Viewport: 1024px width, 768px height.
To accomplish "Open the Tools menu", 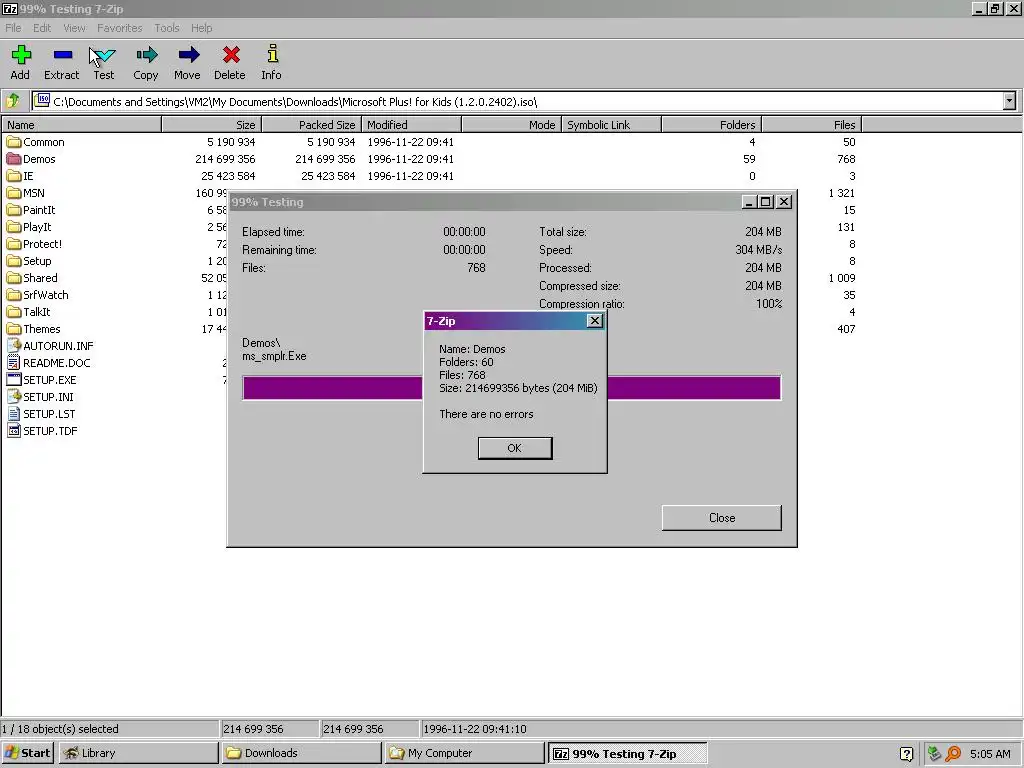I will pos(167,28).
